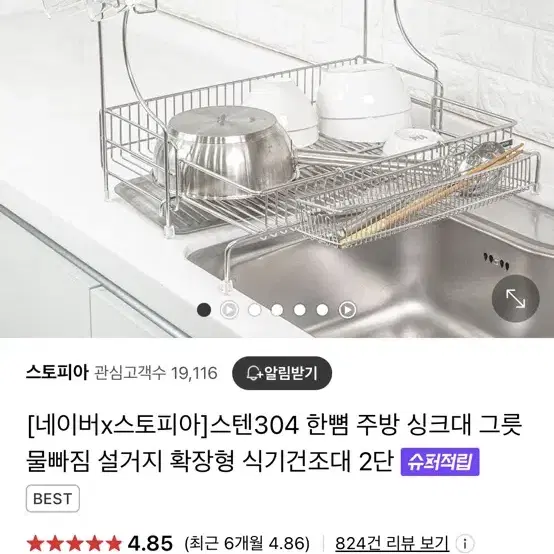Open the 스토피아 store page

pyautogui.click(x=57, y=372)
